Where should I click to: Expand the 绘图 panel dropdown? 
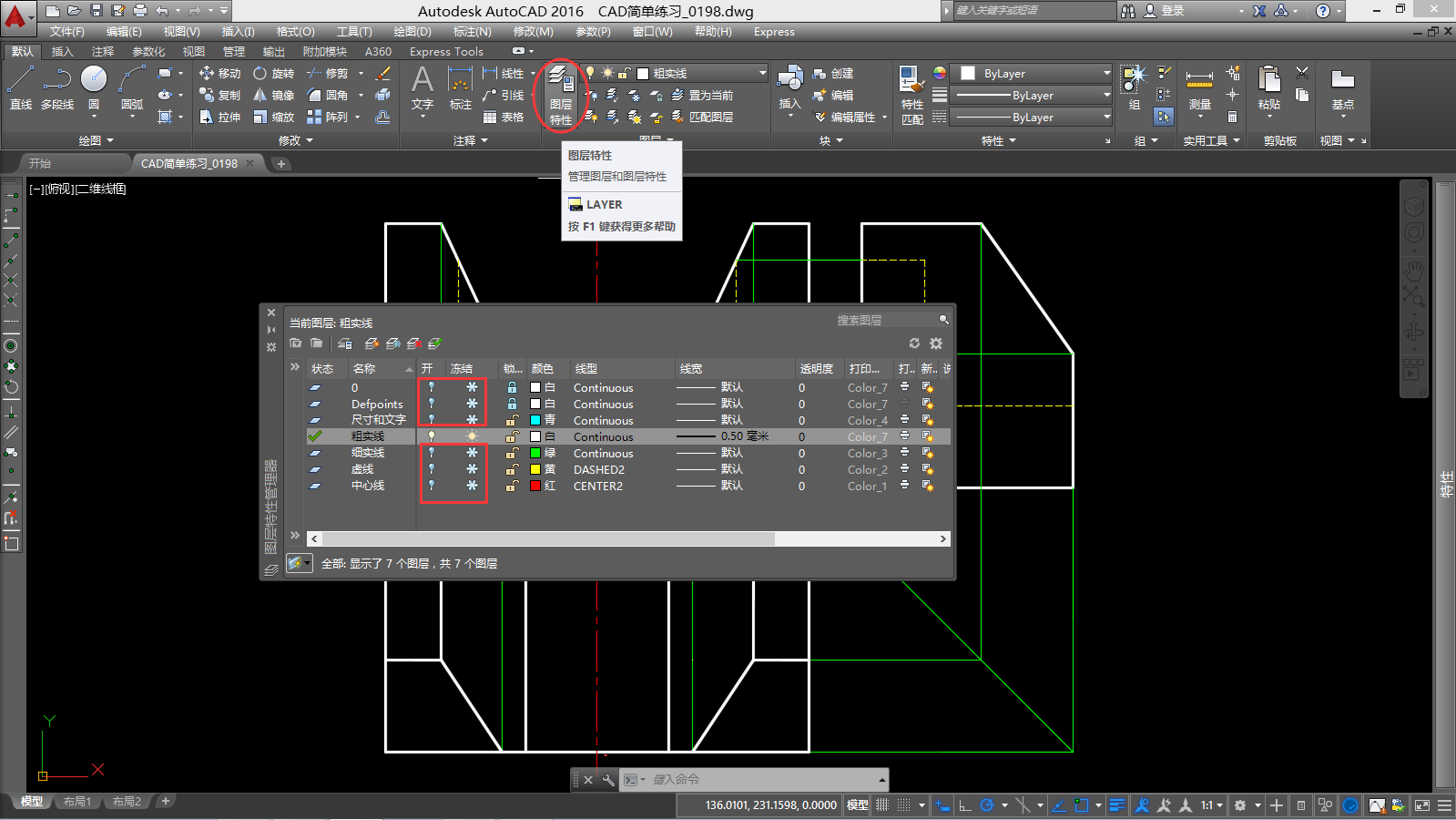coord(97,140)
